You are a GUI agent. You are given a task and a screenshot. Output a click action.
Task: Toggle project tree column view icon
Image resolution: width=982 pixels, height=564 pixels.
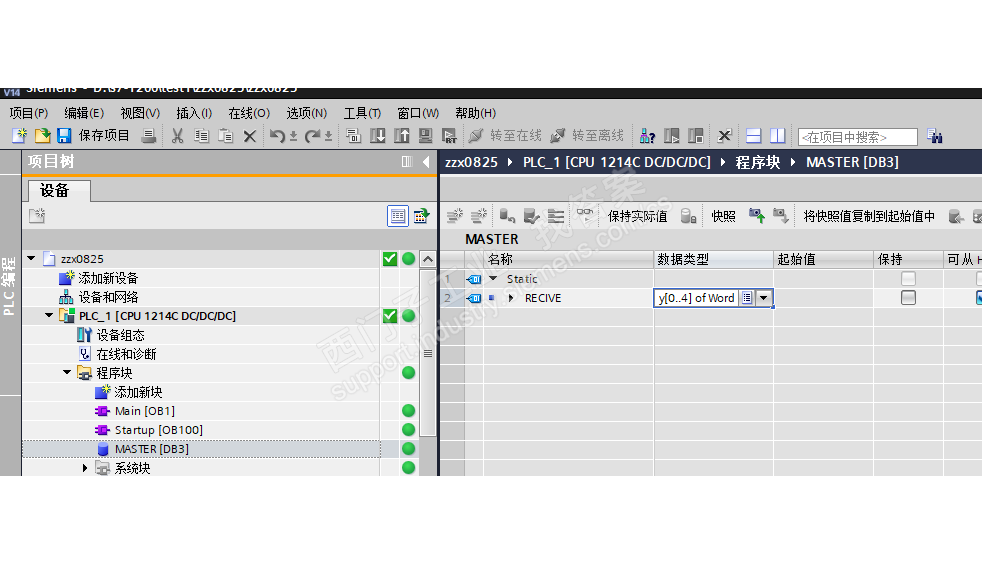407,162
